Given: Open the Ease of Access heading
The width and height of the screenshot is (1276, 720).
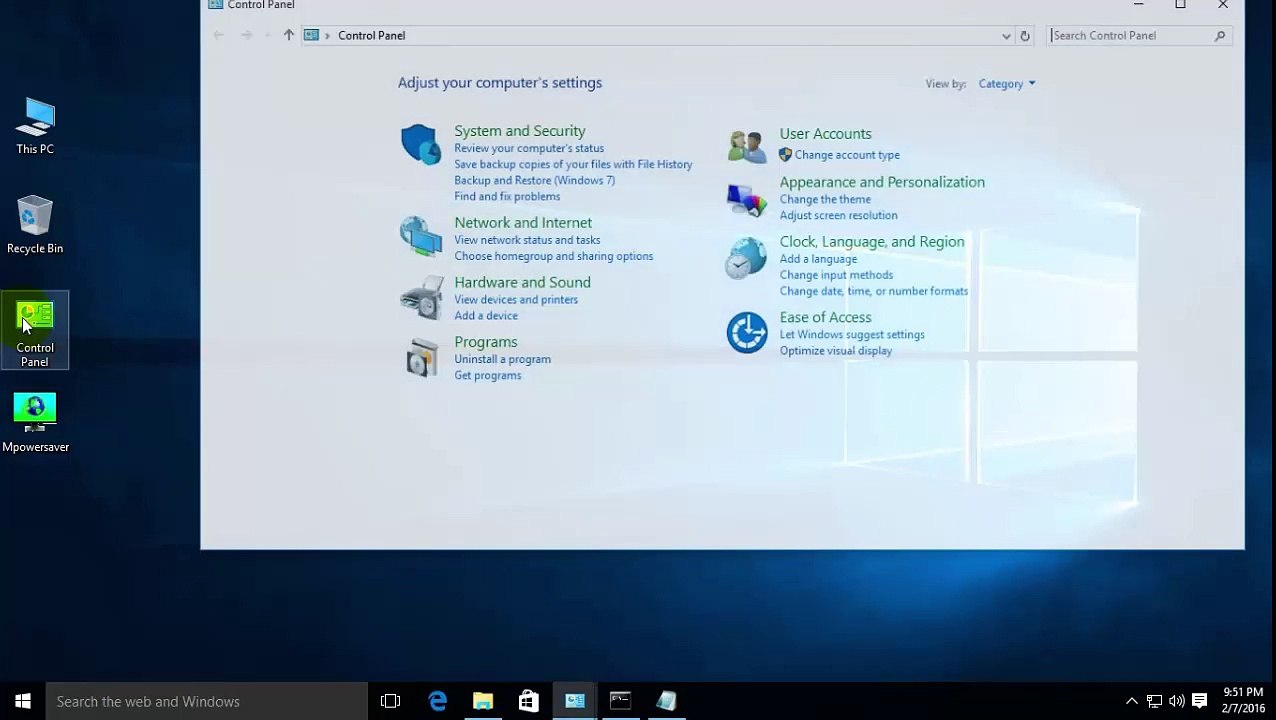Looking at the screenshot, I should tap(825, 318).
